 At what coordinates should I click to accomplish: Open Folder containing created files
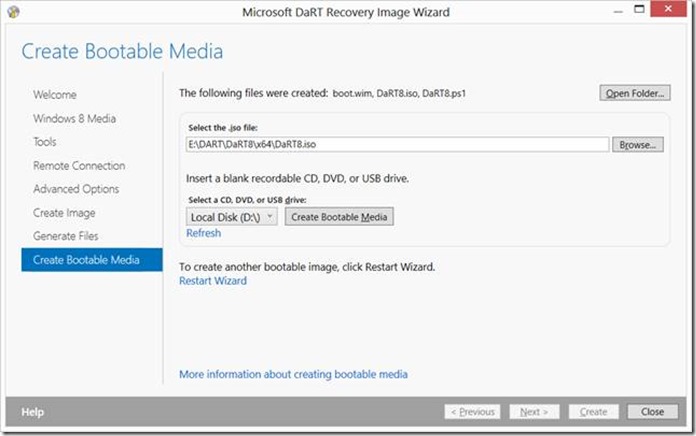[x=635, y=93]
